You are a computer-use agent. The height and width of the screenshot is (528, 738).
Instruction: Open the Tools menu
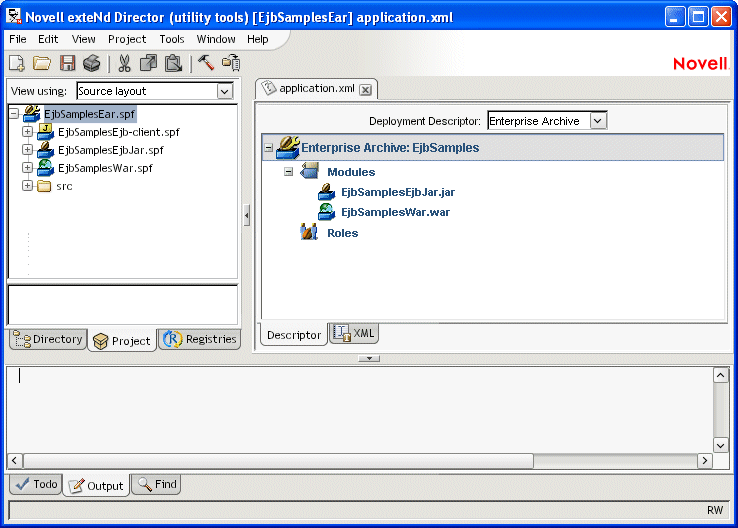[x=172, y=39]
